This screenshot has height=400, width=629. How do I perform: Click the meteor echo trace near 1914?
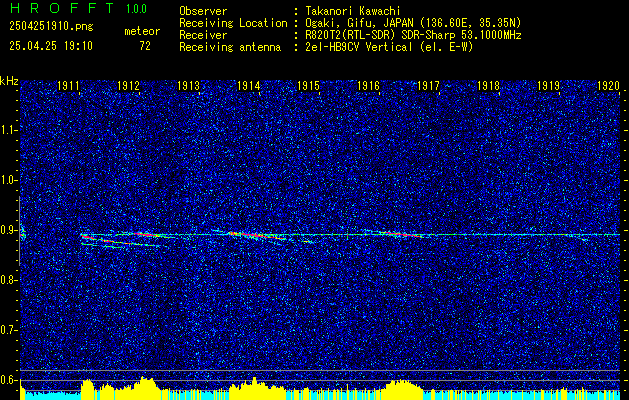257,236
